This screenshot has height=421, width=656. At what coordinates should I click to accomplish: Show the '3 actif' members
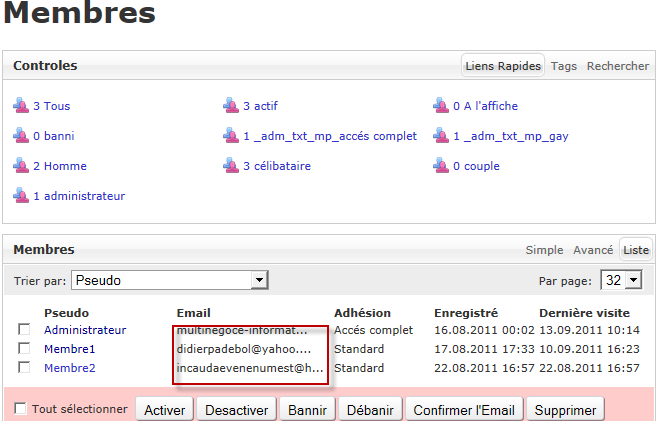click(260, 106)
